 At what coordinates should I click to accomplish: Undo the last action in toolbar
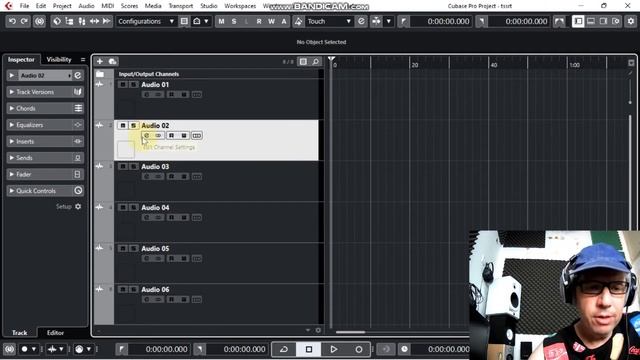click(12, 21)
